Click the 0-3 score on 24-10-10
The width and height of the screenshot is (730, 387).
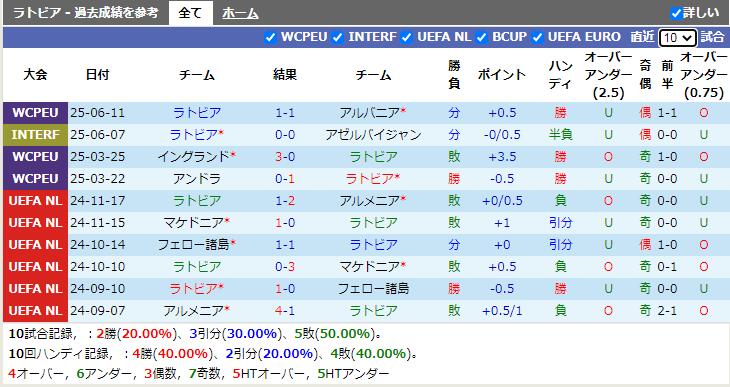285,267
